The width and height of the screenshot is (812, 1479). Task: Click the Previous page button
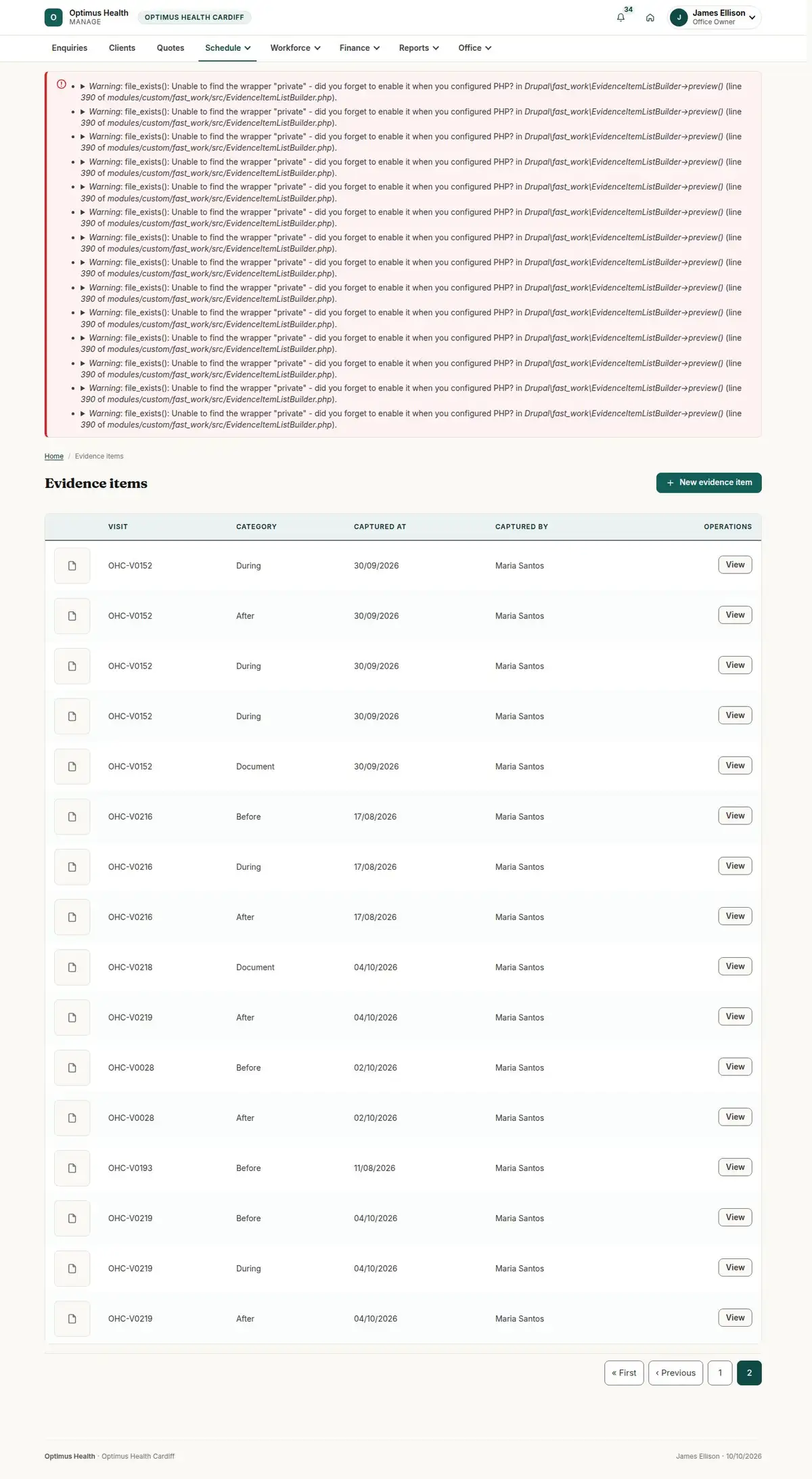click(x=675, y=1373)
